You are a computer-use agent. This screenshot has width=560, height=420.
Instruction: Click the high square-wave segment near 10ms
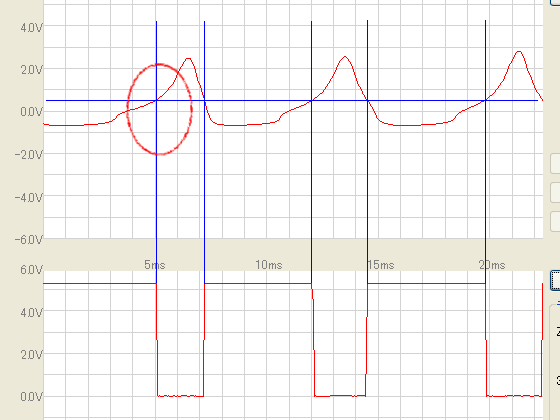tap(258, 284)
